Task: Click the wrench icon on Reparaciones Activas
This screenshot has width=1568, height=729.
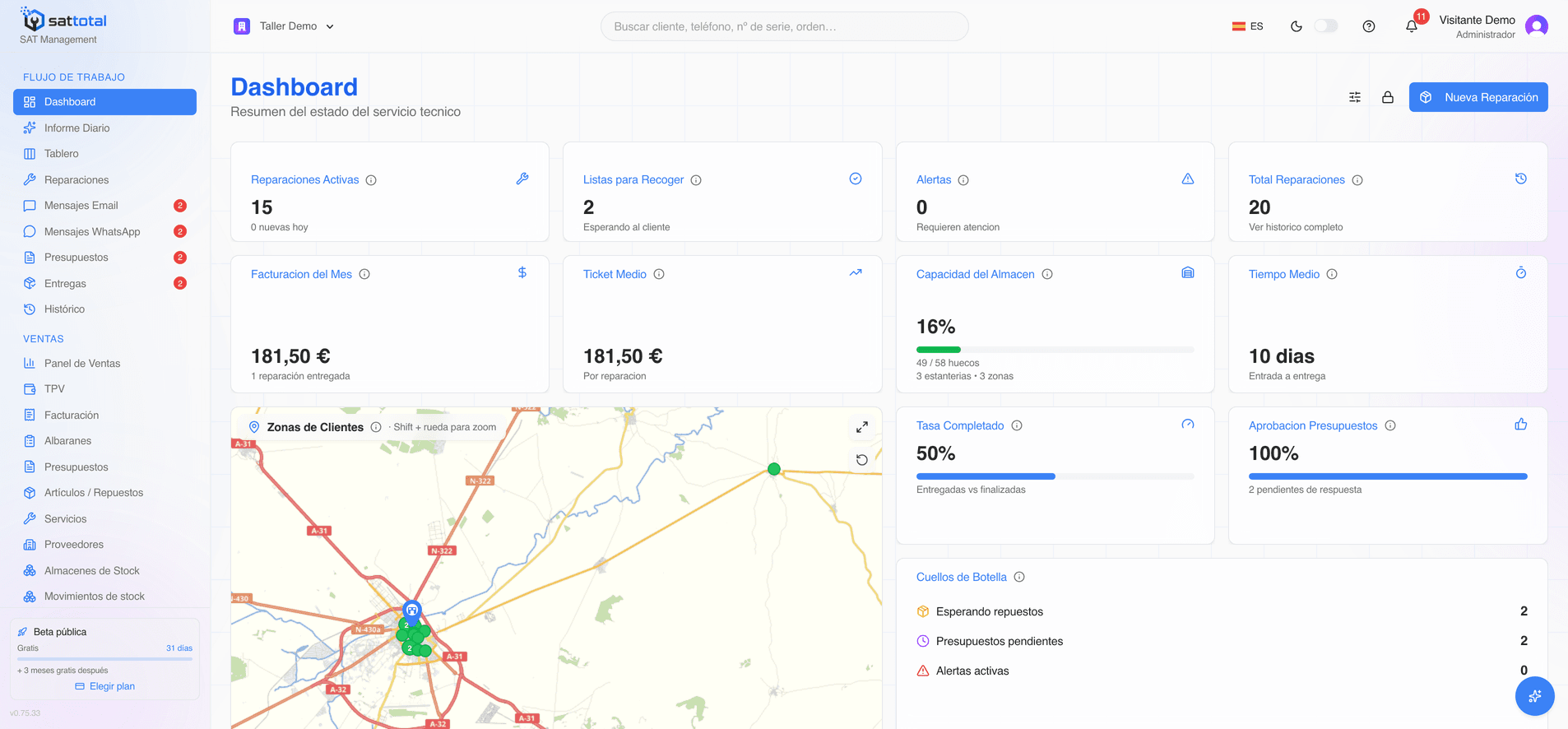Action: click(522, 179)
